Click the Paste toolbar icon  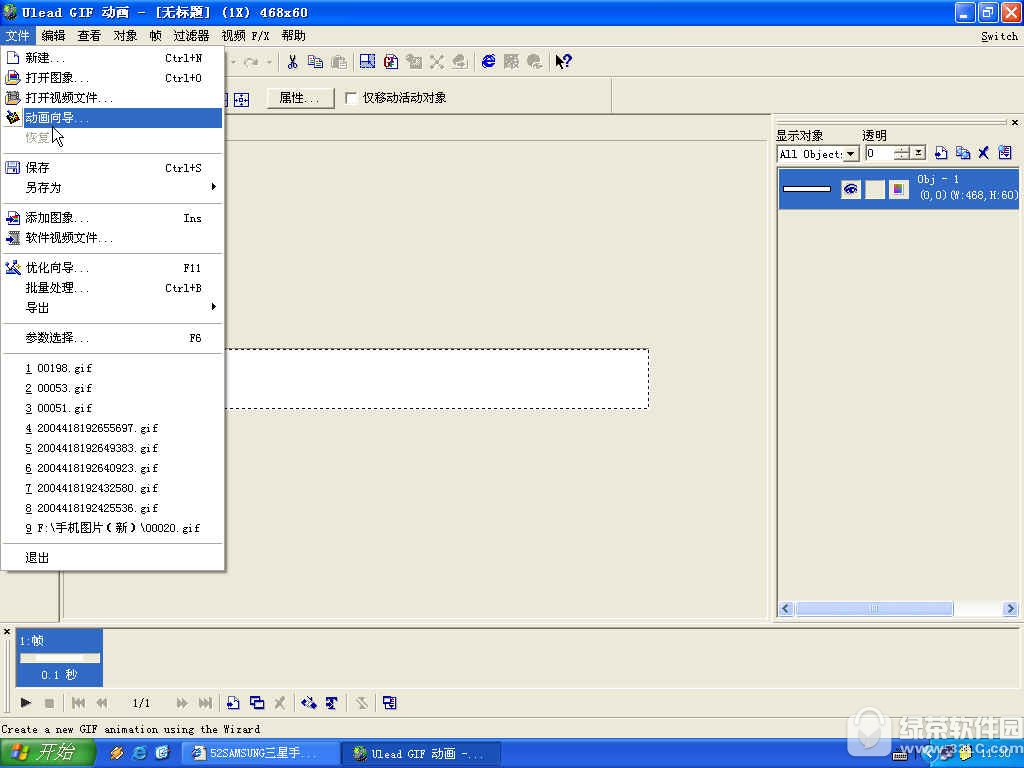click(339, 61)
